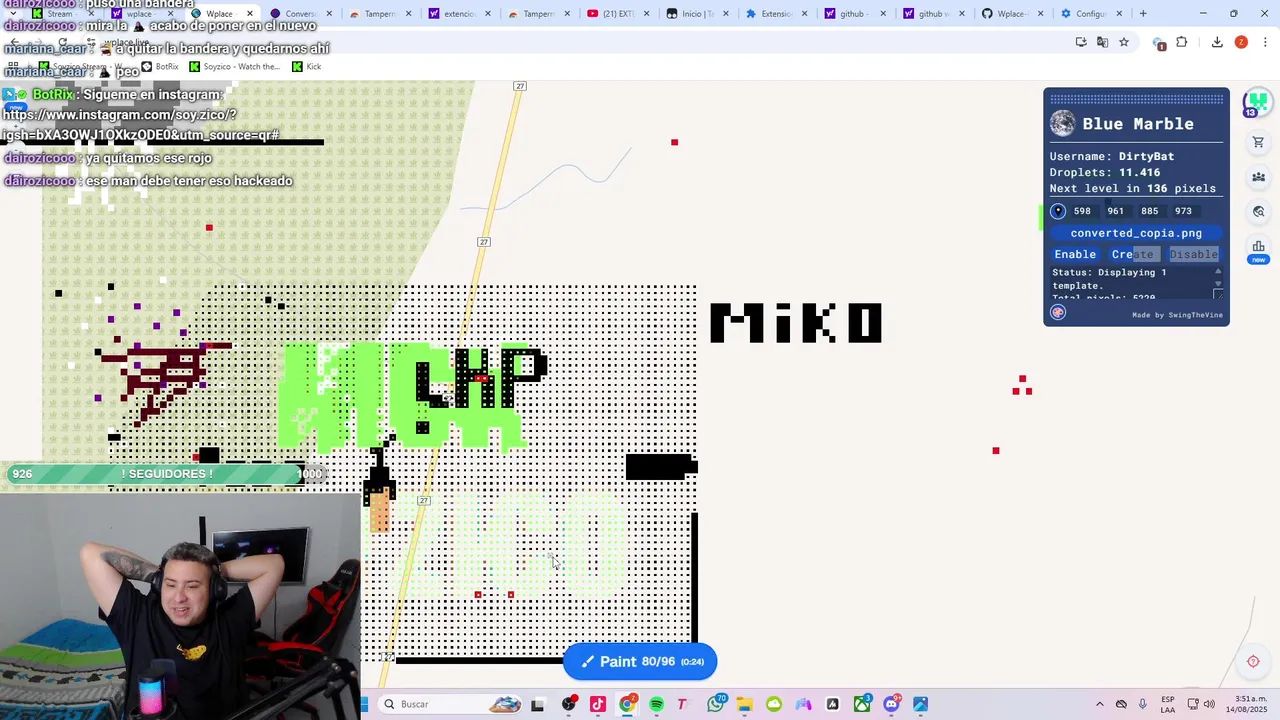Screen dimensions: 1280x720
Task: Open TikTok from the taskbar
Action: click(x=598, y=704)
